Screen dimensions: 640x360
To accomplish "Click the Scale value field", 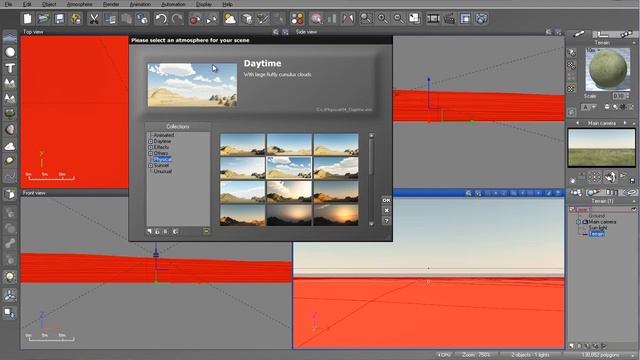I will tap(618, 96).
